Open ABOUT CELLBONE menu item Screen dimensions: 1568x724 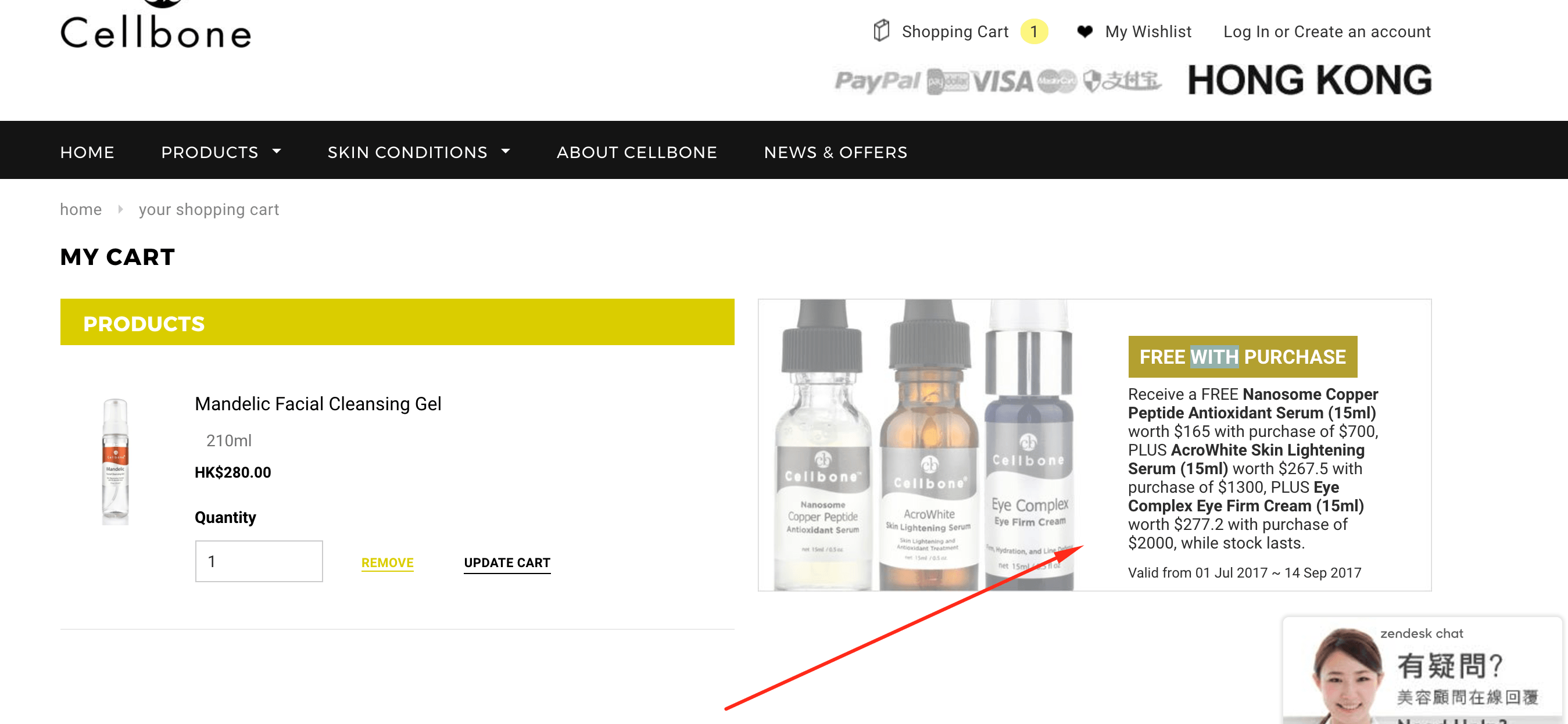coord(637,152)
